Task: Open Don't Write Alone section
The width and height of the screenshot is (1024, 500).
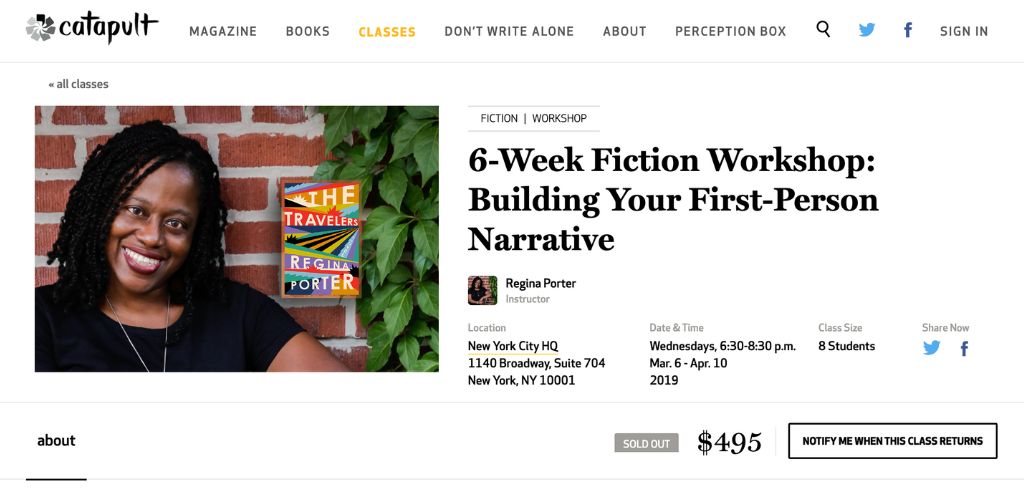Action: point(509,31)
